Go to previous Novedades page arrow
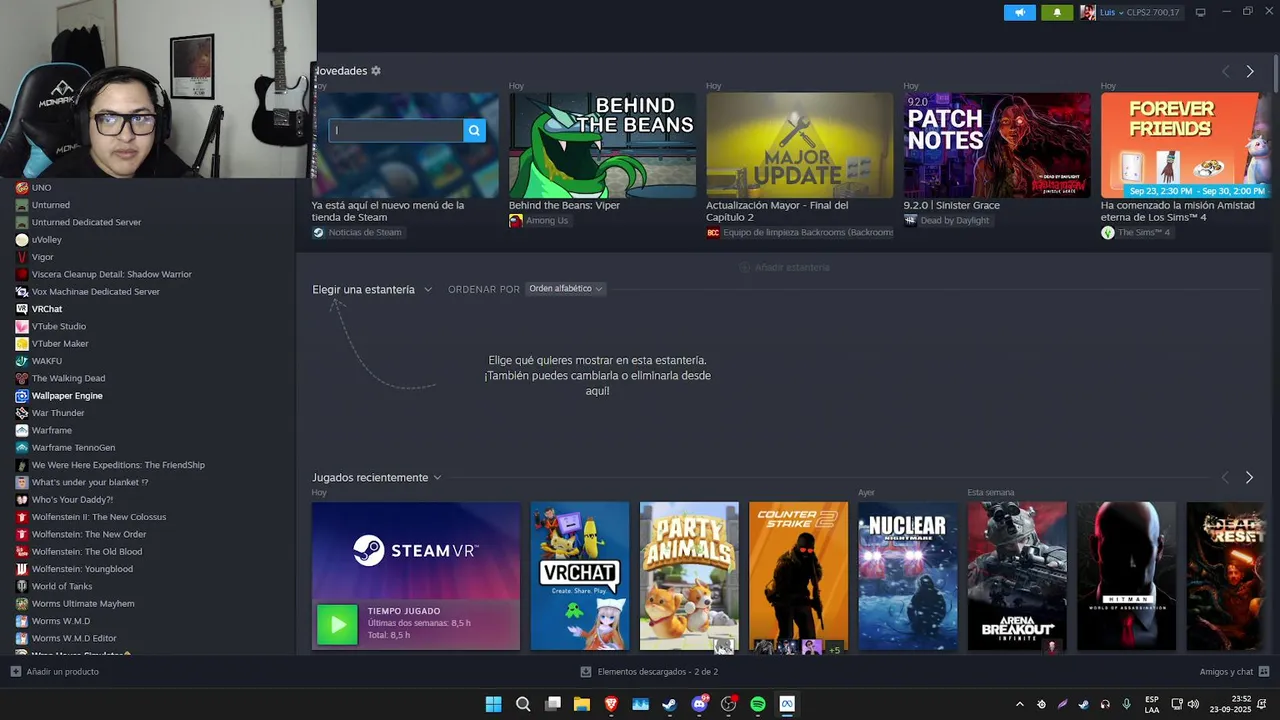This screenshot has height=720, width=1280. 1226,71
